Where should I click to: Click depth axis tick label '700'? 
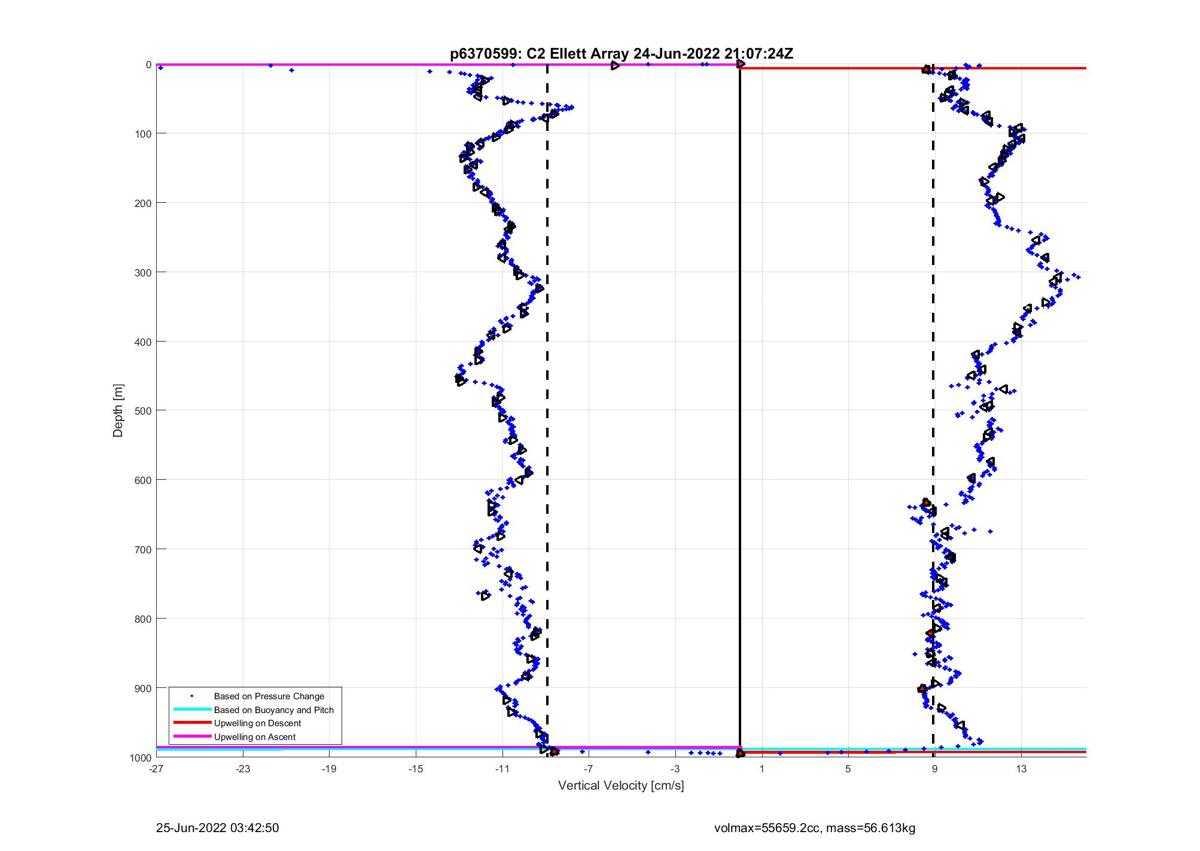click(x=143, y=549)
